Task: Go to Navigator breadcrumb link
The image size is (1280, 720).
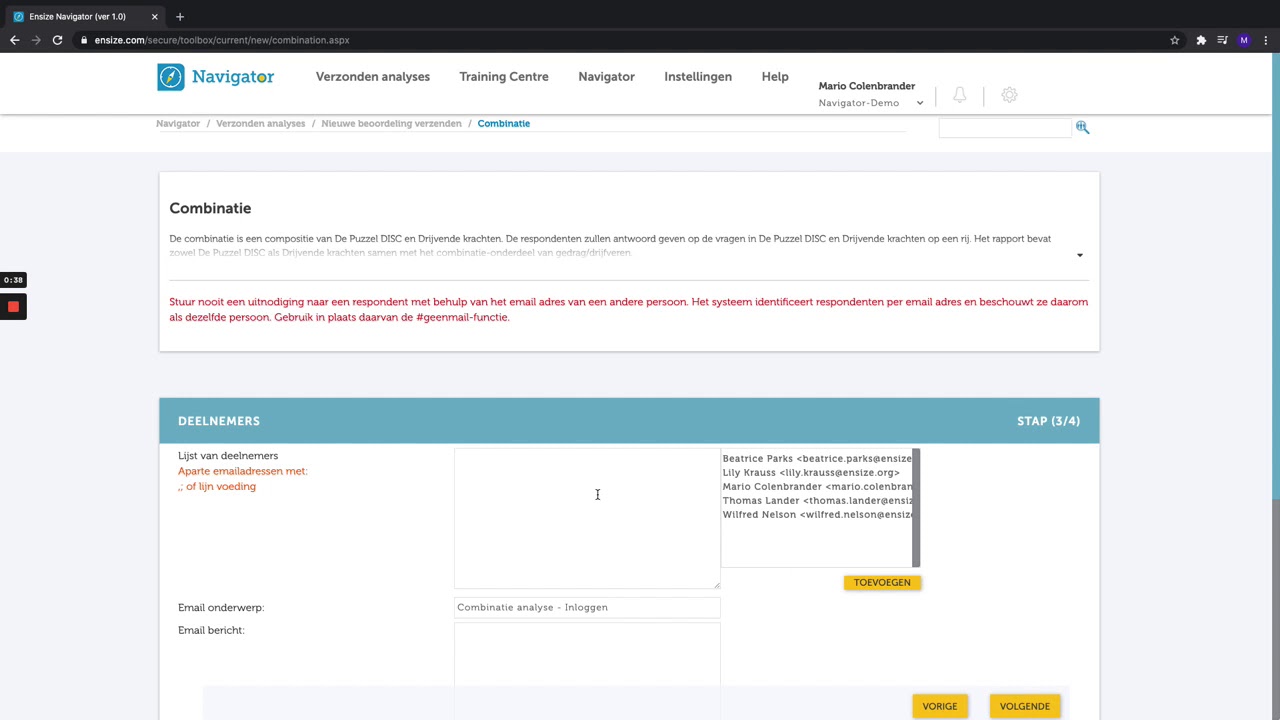Action: (178, 123)
